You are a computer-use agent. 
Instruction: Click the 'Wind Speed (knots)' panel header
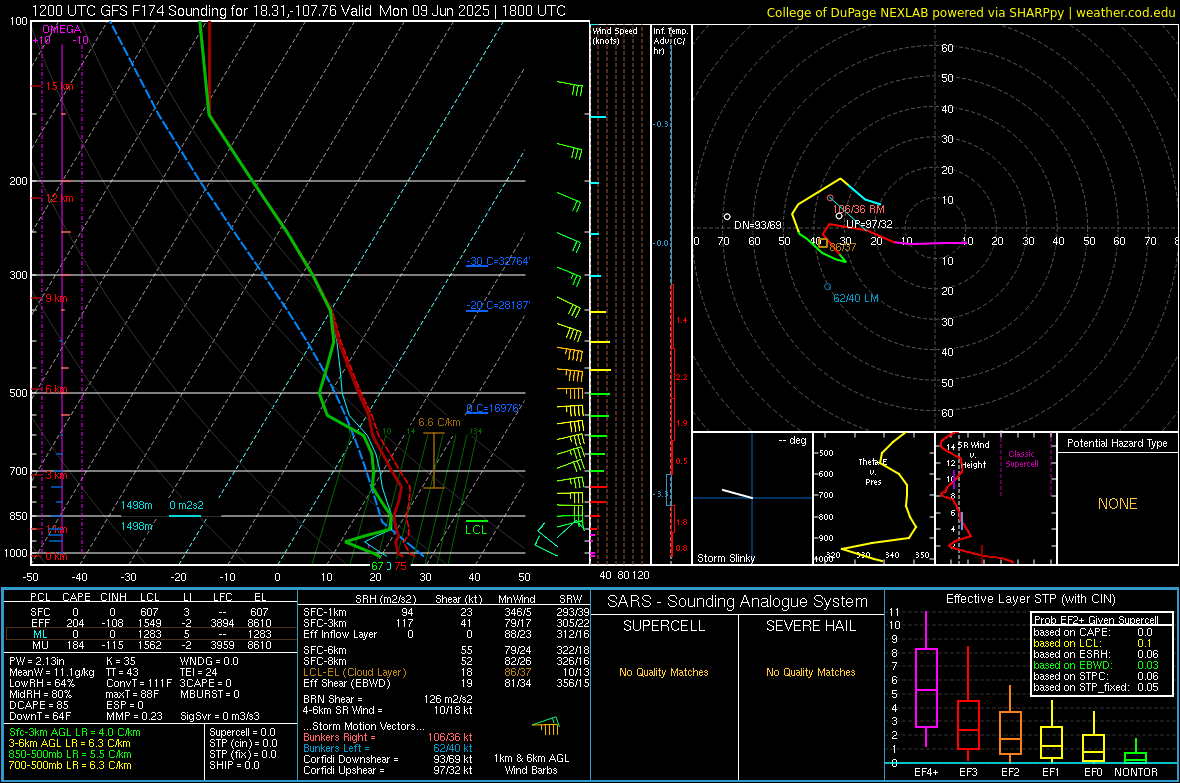(x=615, y=35)
